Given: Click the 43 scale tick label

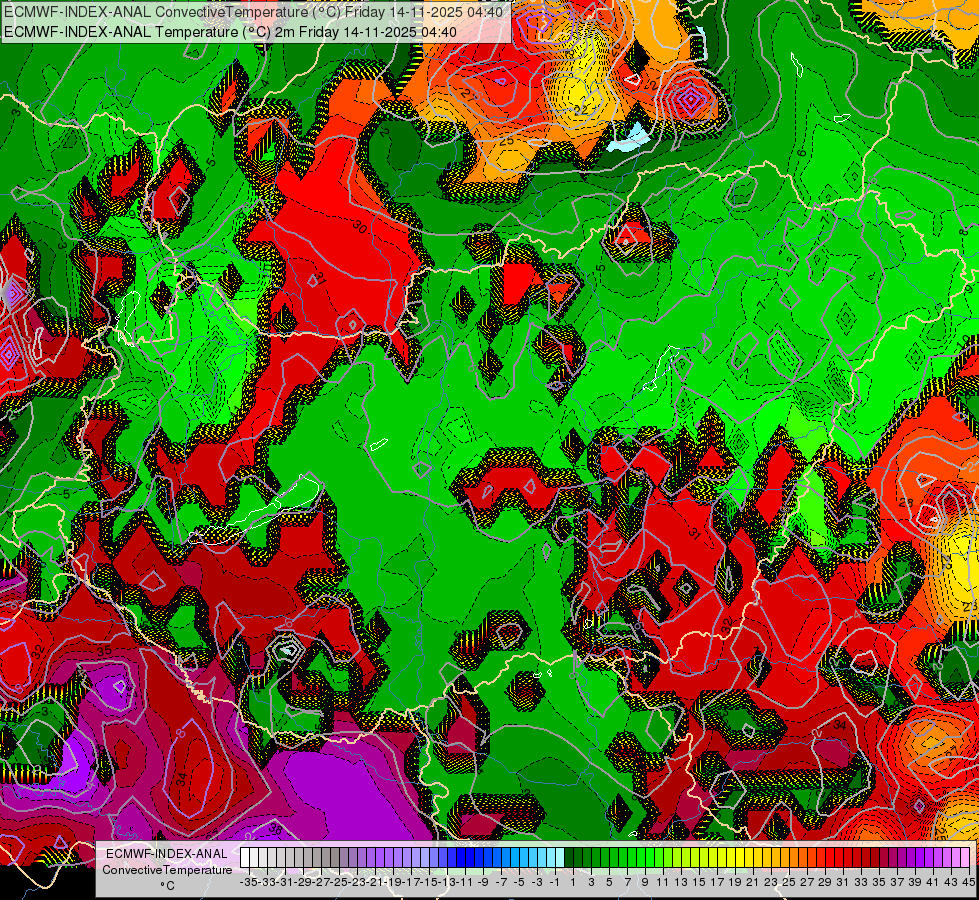Looking at the screenshot, I should tap(951, 882).
